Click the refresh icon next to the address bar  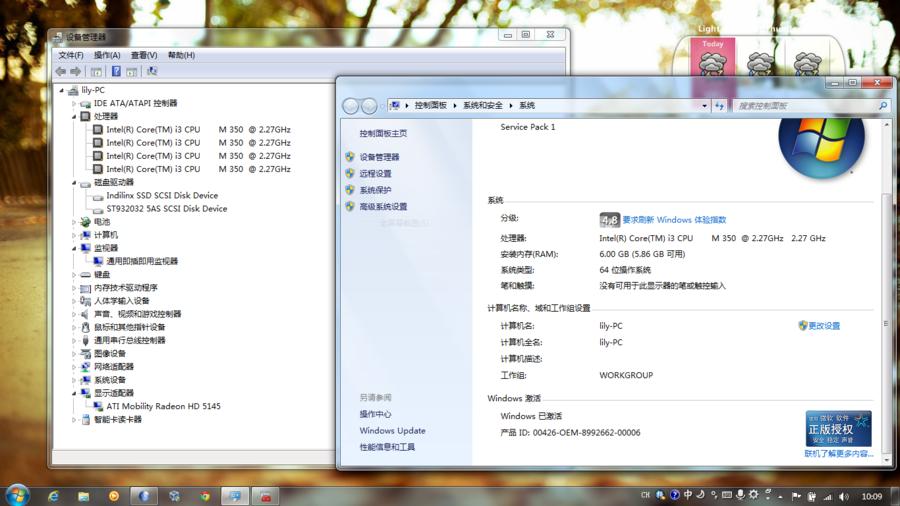pos(719,106)
